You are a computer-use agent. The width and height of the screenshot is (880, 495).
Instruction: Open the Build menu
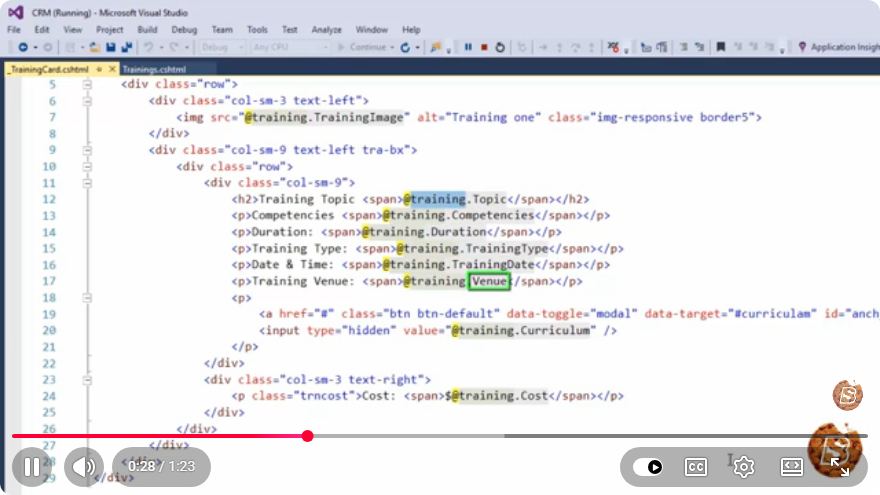coord(147,30)
